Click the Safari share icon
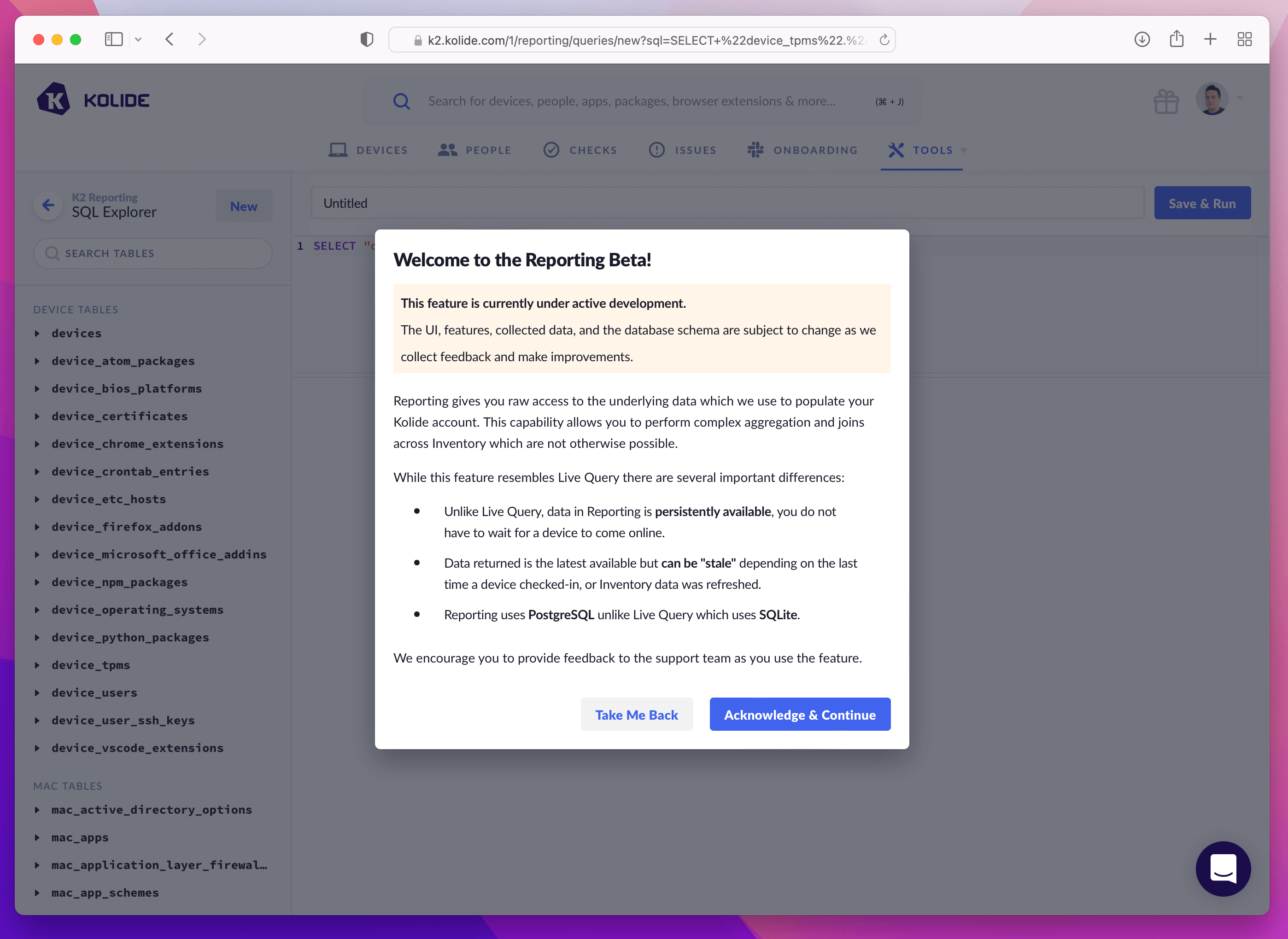Viewport: 1288px width, 939px height. click(x=1177, y=39)
